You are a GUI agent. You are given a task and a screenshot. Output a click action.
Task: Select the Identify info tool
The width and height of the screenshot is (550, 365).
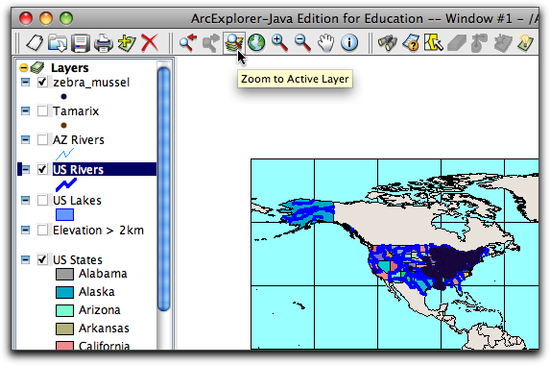click(x=349, y=43)
